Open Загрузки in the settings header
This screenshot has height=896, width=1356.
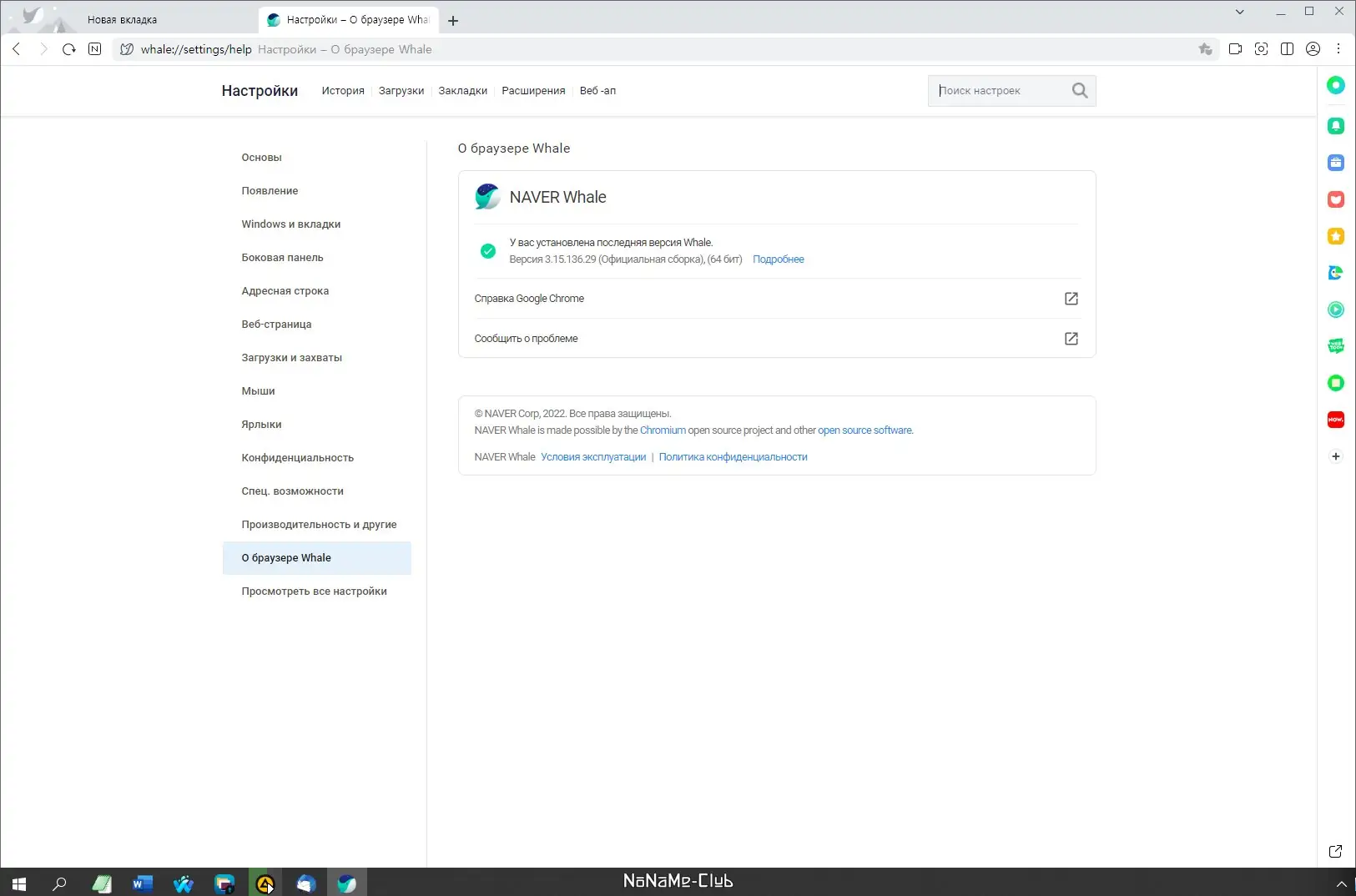click(401, 91)
